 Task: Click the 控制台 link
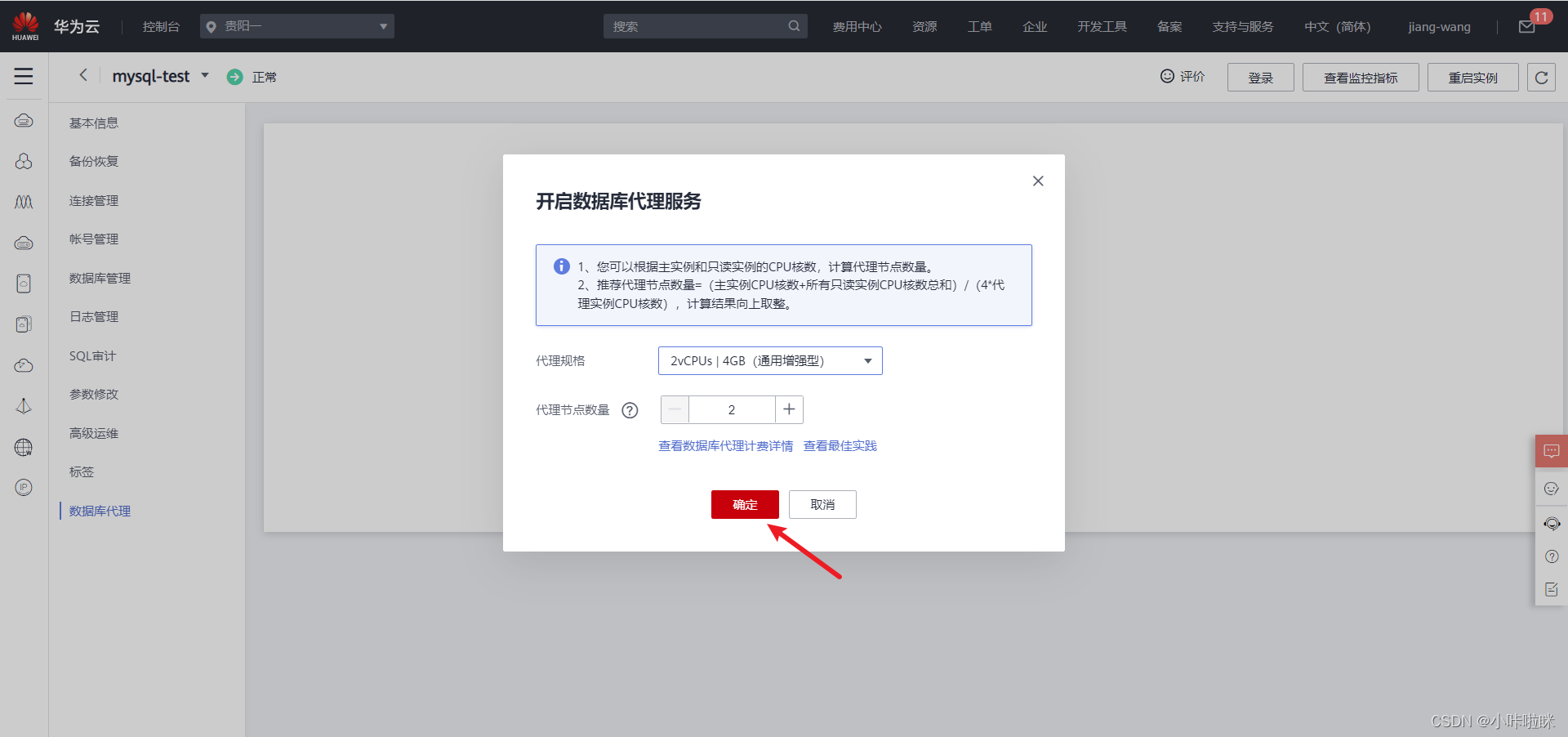(161, 26)
